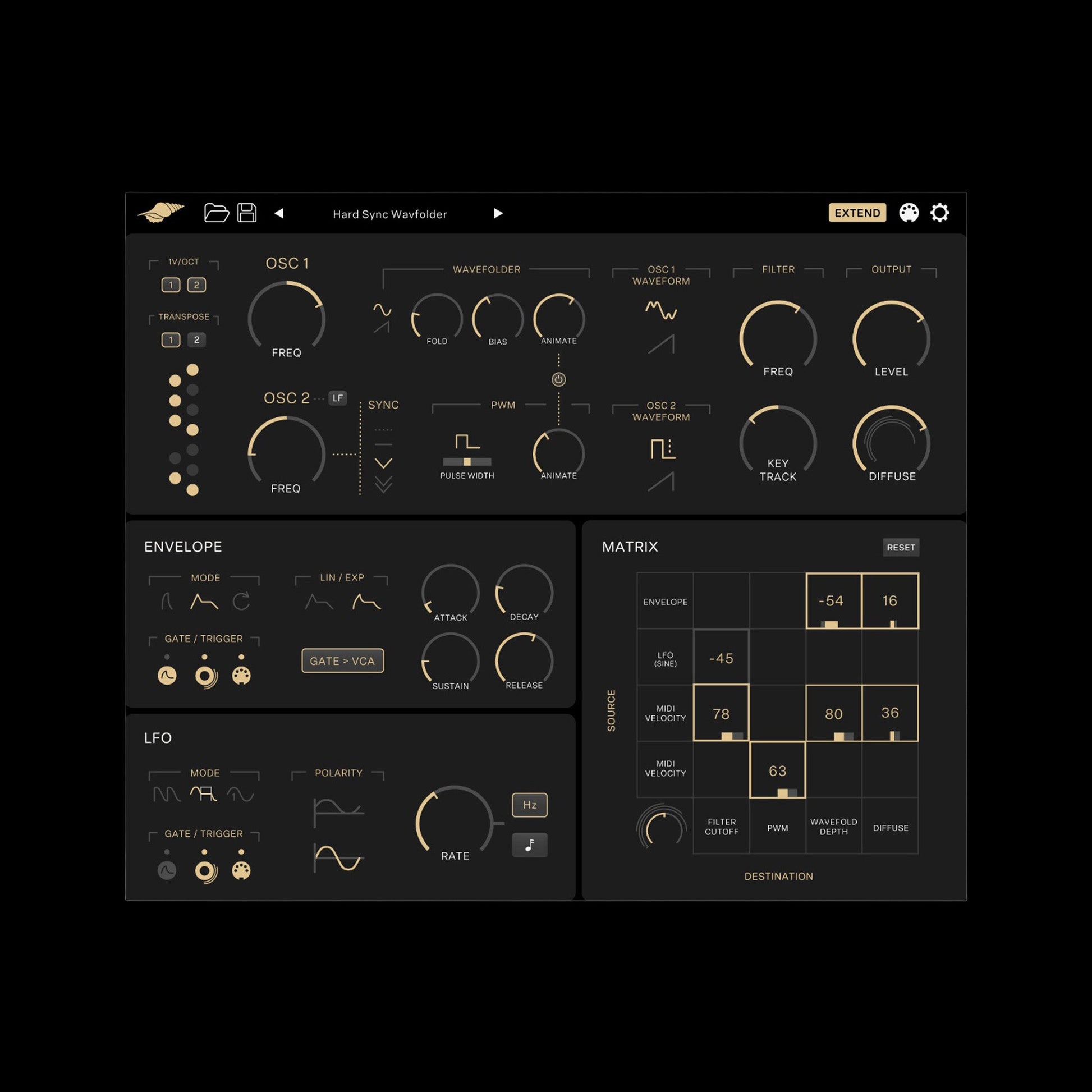1092x1092 pixels.
Task: Toggle the LF switch beside OSC 2
Action: click(x=337, y=398)
